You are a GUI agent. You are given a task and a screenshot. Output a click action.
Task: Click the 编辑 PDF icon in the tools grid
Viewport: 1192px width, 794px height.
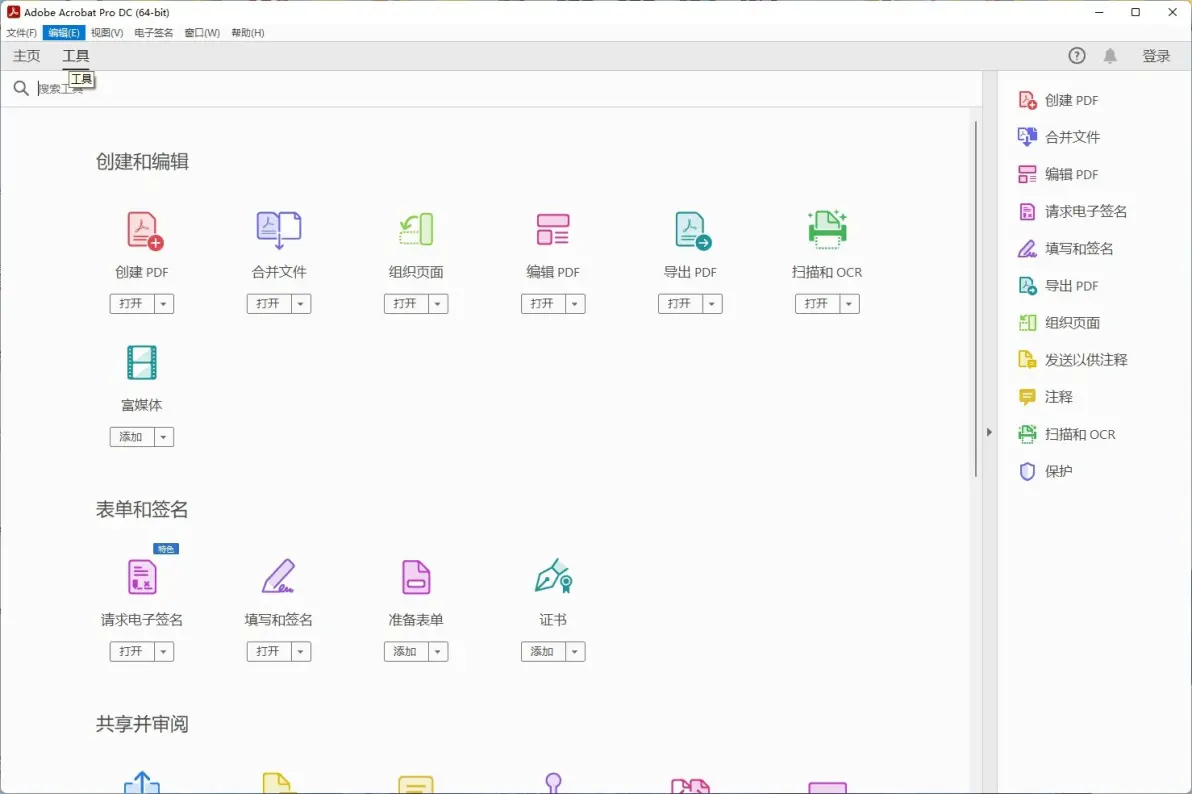click(x=553, y=230)
